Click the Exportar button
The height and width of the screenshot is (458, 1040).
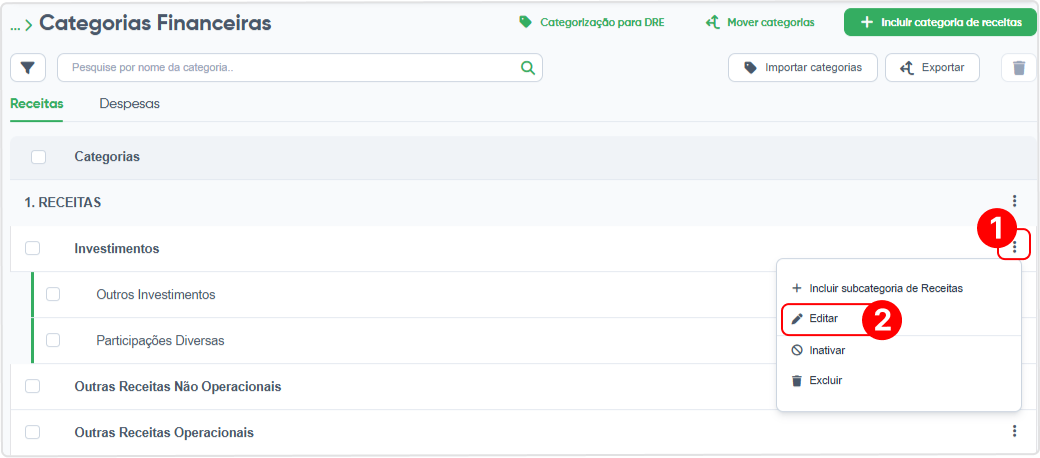pyautogui.click(x=932, y=68)
